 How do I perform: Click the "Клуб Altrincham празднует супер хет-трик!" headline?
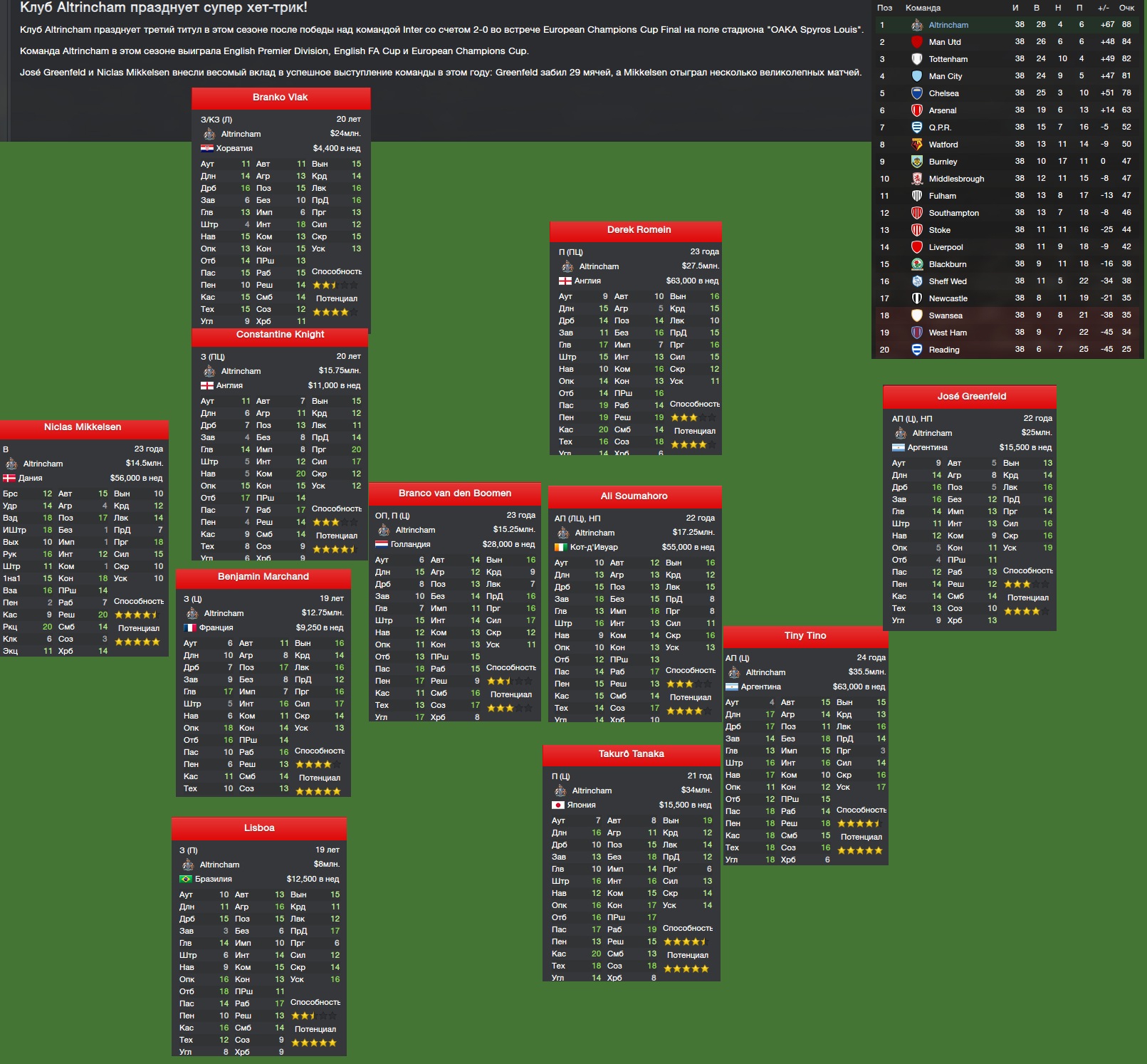pyautogui.click(x=163, y=8)
